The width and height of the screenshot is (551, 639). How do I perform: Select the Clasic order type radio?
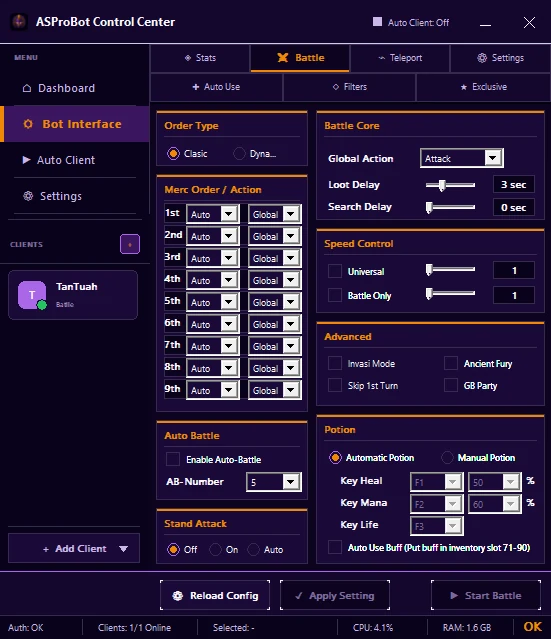pyautogui.click(x=173, y=154)
